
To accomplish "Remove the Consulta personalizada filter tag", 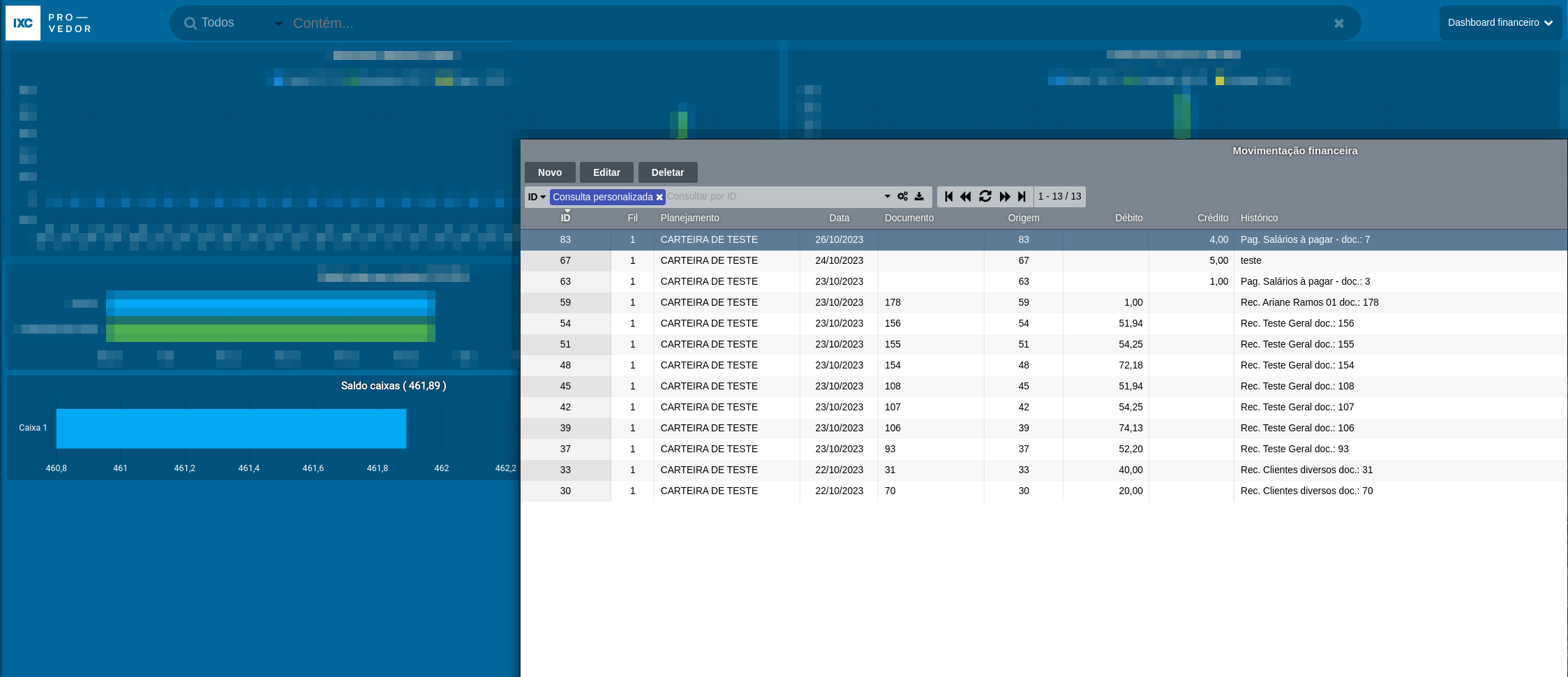I will [659, 198].
